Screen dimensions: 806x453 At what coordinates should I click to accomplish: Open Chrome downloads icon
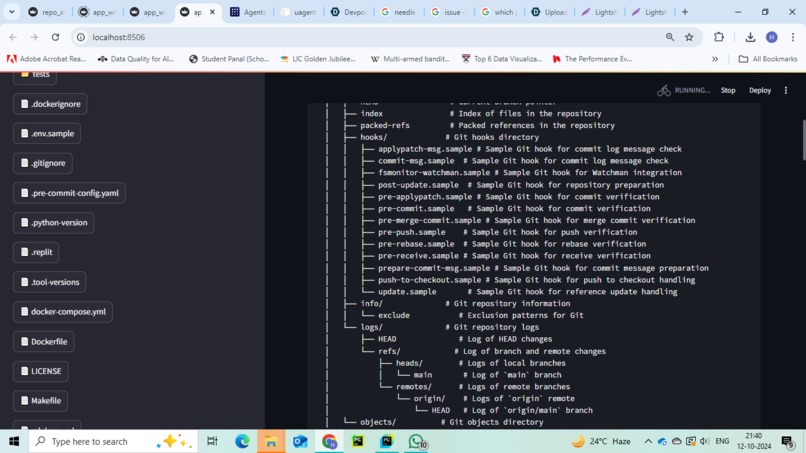(750, 37)
